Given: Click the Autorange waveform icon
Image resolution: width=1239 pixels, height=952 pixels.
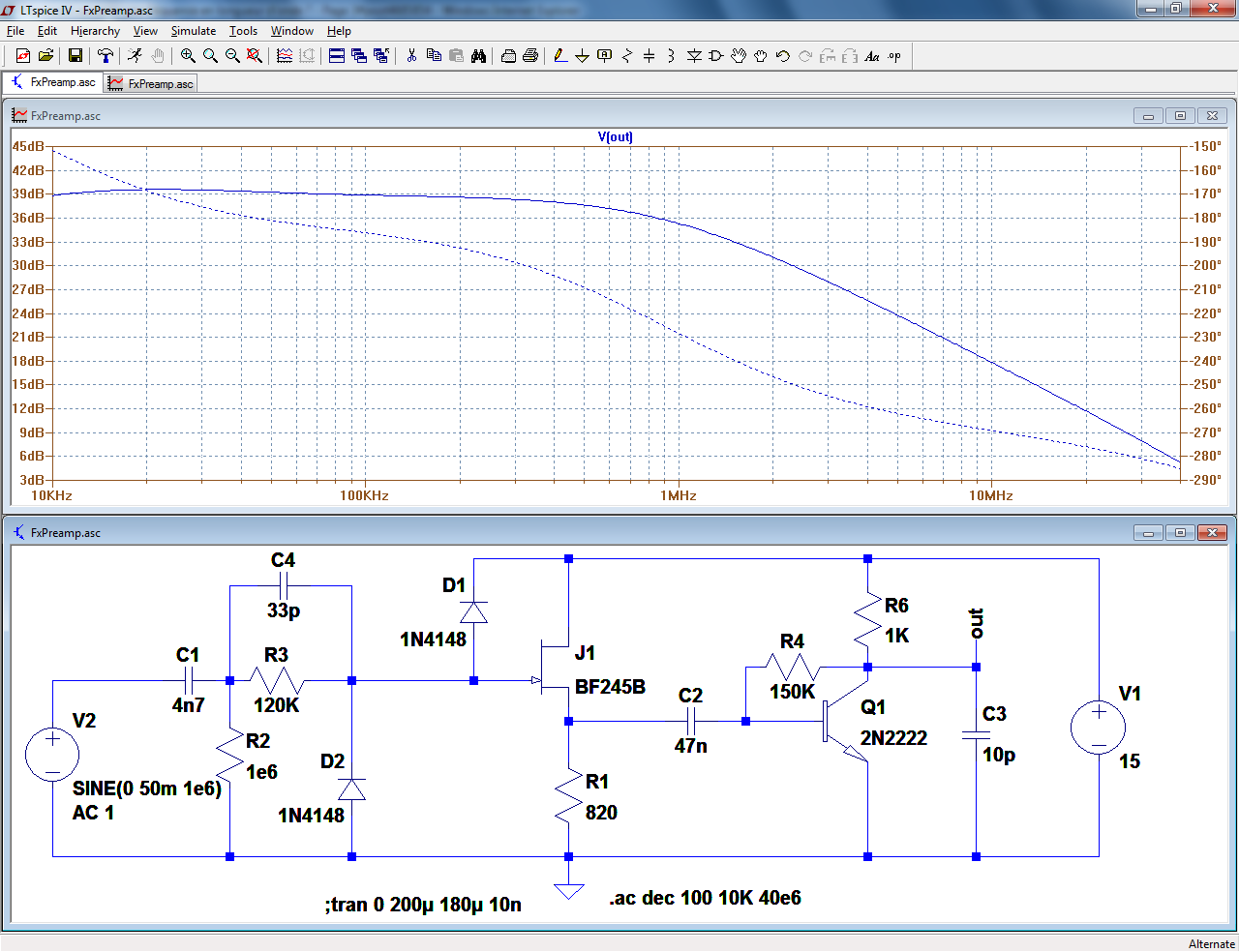Looking at the screenshot, I should coord(285,56).
